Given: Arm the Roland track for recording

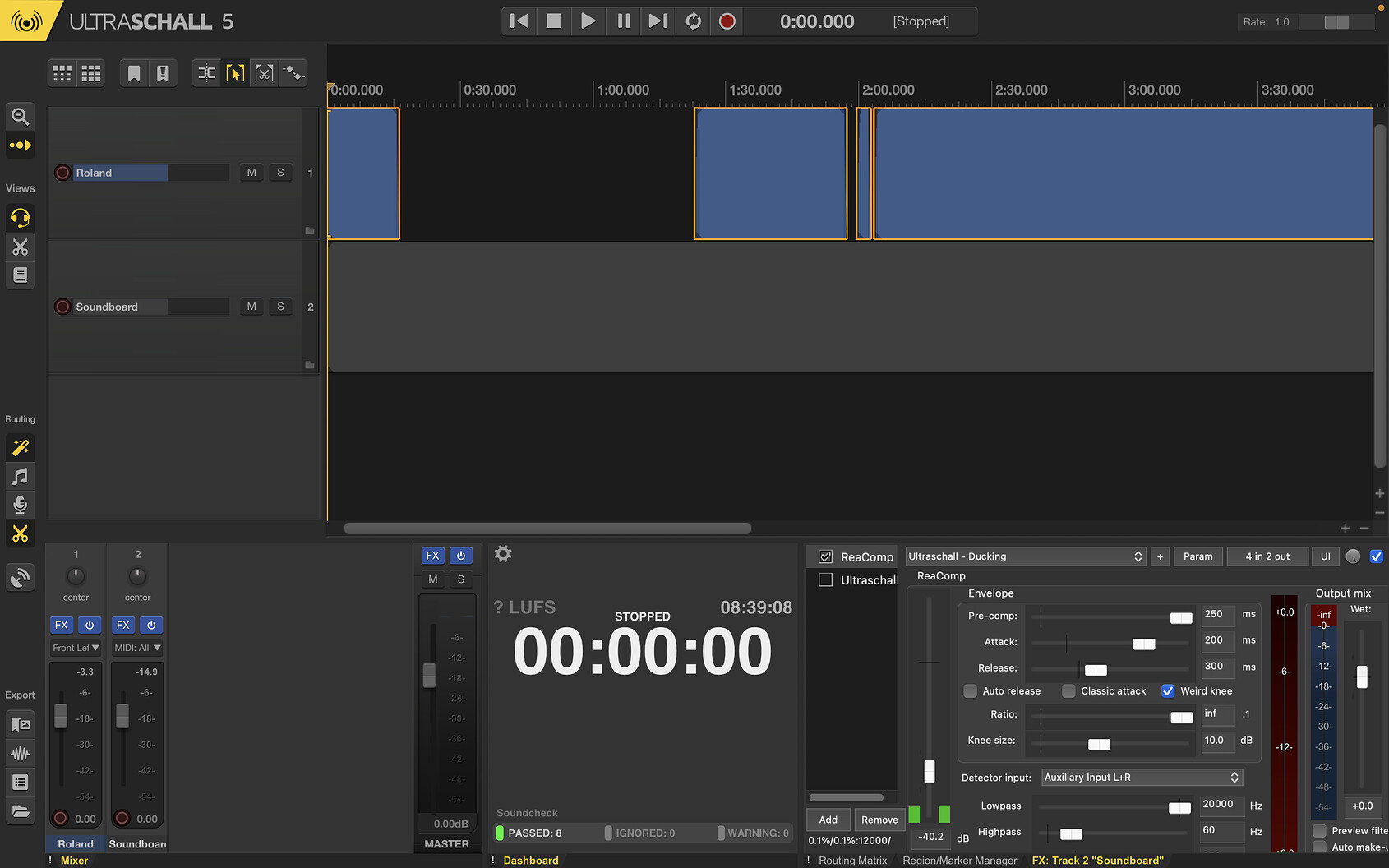Looking at the screenshot, I should coord(62,173).
